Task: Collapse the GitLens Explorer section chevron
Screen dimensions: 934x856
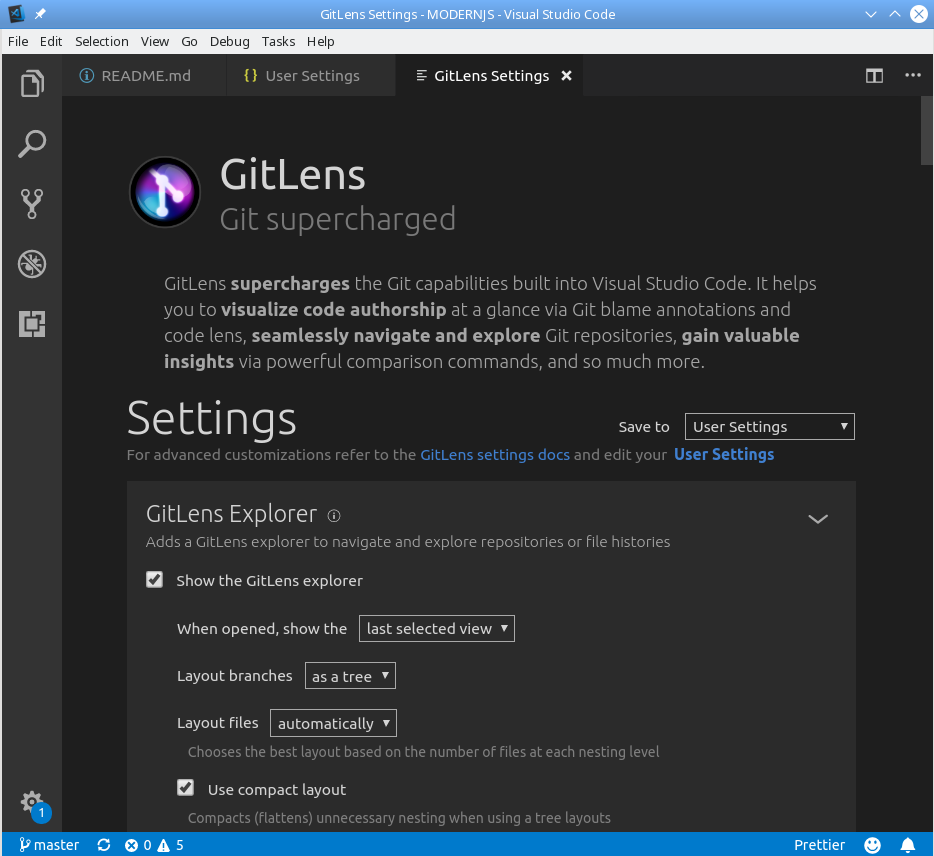Action: click(817, 518)
